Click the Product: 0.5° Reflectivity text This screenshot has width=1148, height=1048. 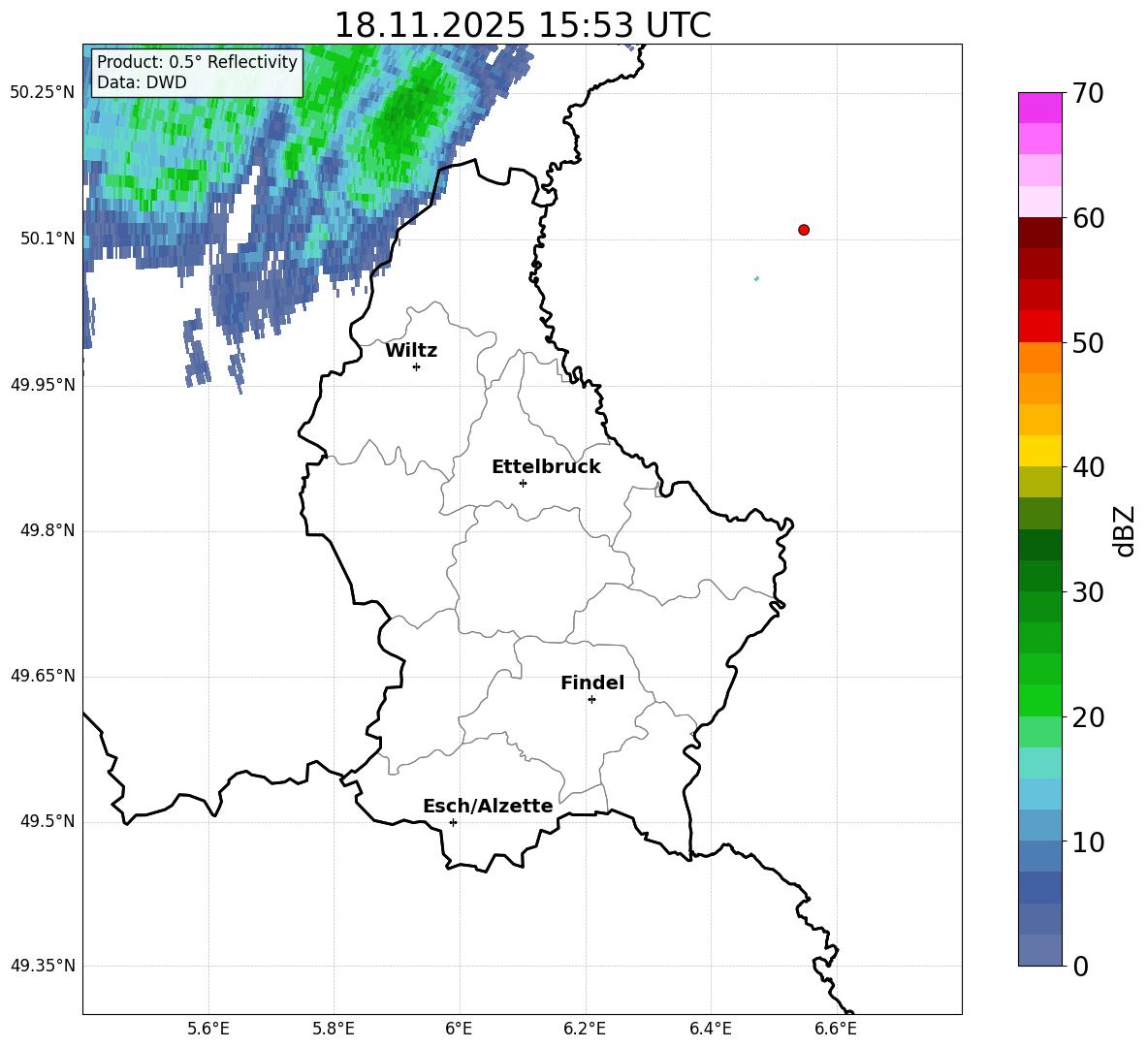(x=197, y=61)
